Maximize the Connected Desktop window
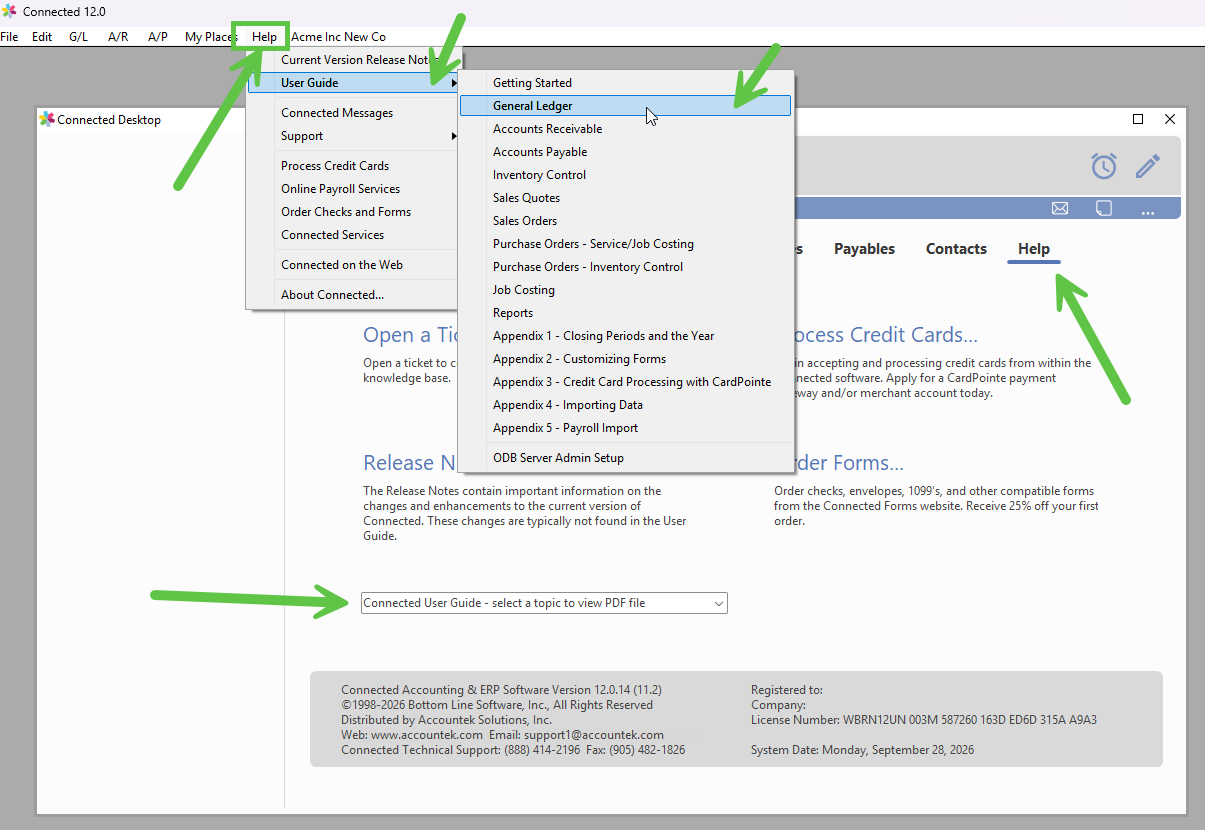 click(1138, 119)
